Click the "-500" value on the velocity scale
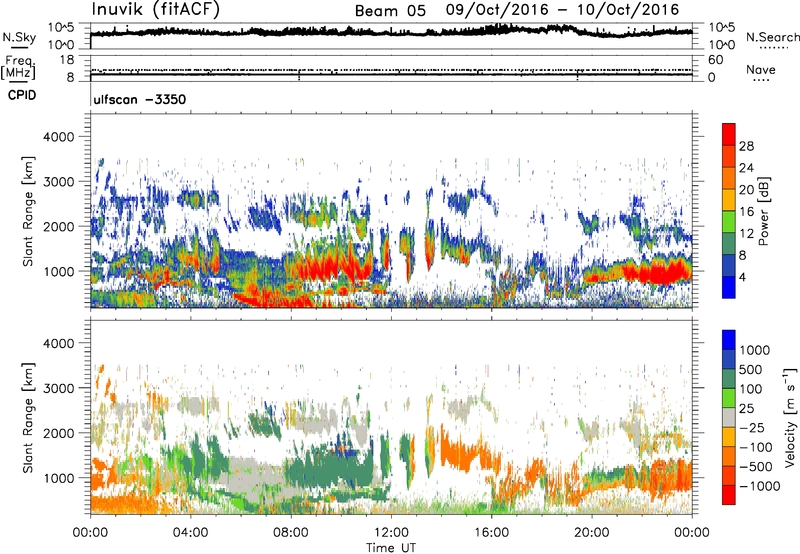This screenshot has width=800, height=554. pos(756,467)
